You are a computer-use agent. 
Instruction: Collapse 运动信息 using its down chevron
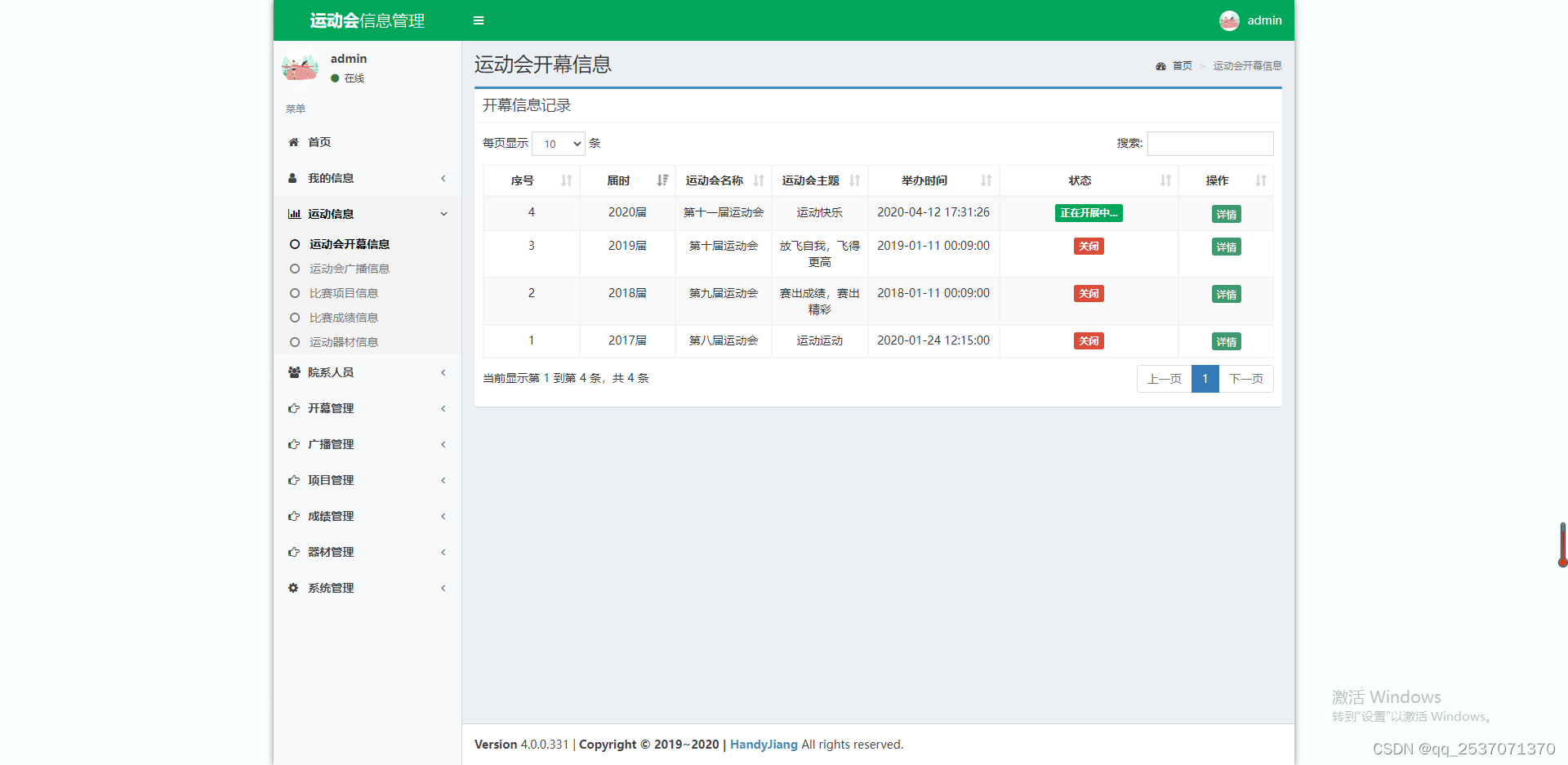(x=443, y=214)
